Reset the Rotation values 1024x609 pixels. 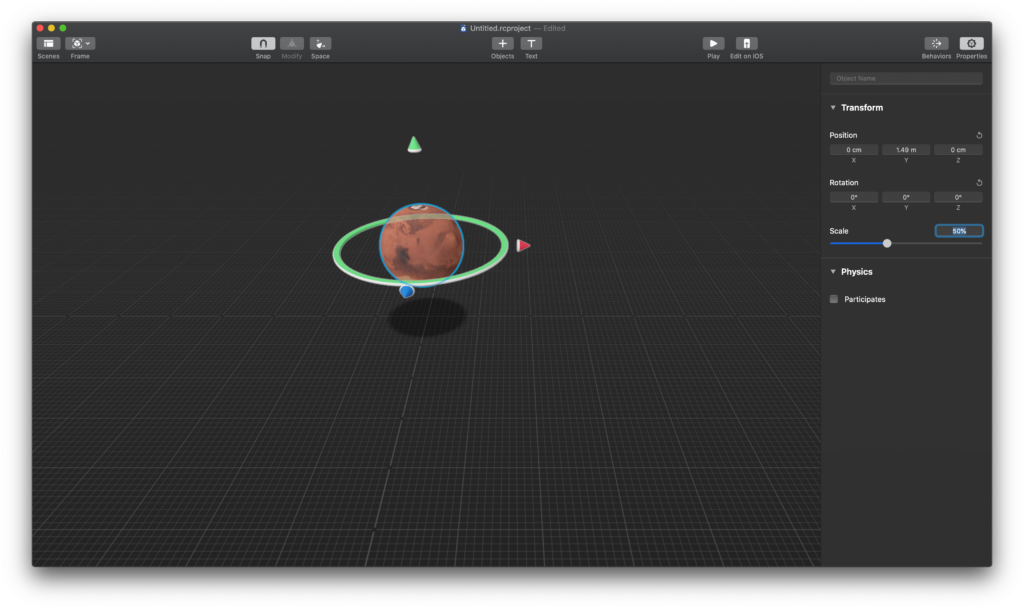[x=979, y=183]
